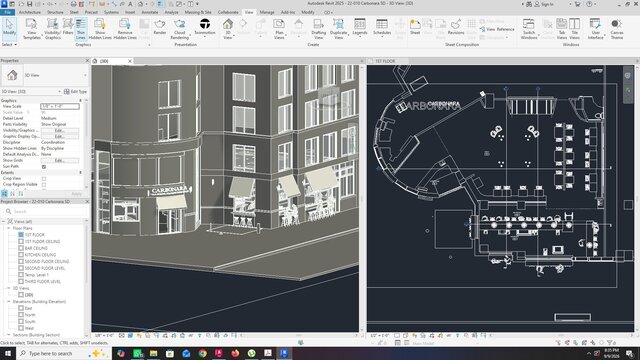Screen dimensions: 640x360
Task: Open the Filters tool
Action: pyautogui.click(x=68, y=27)
